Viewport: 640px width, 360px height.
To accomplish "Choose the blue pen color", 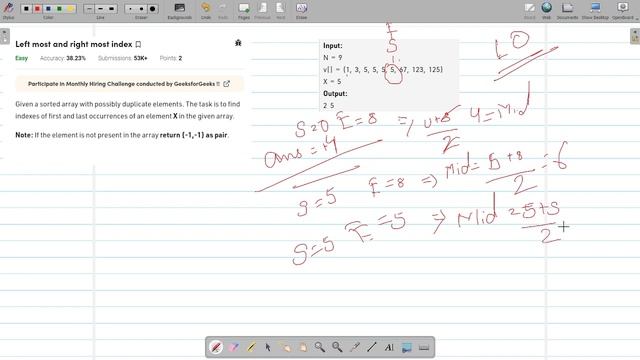I will tap(49, 9).
